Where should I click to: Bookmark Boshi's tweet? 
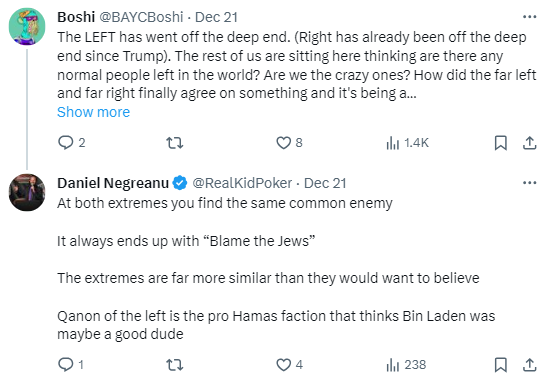pos(500,143)
